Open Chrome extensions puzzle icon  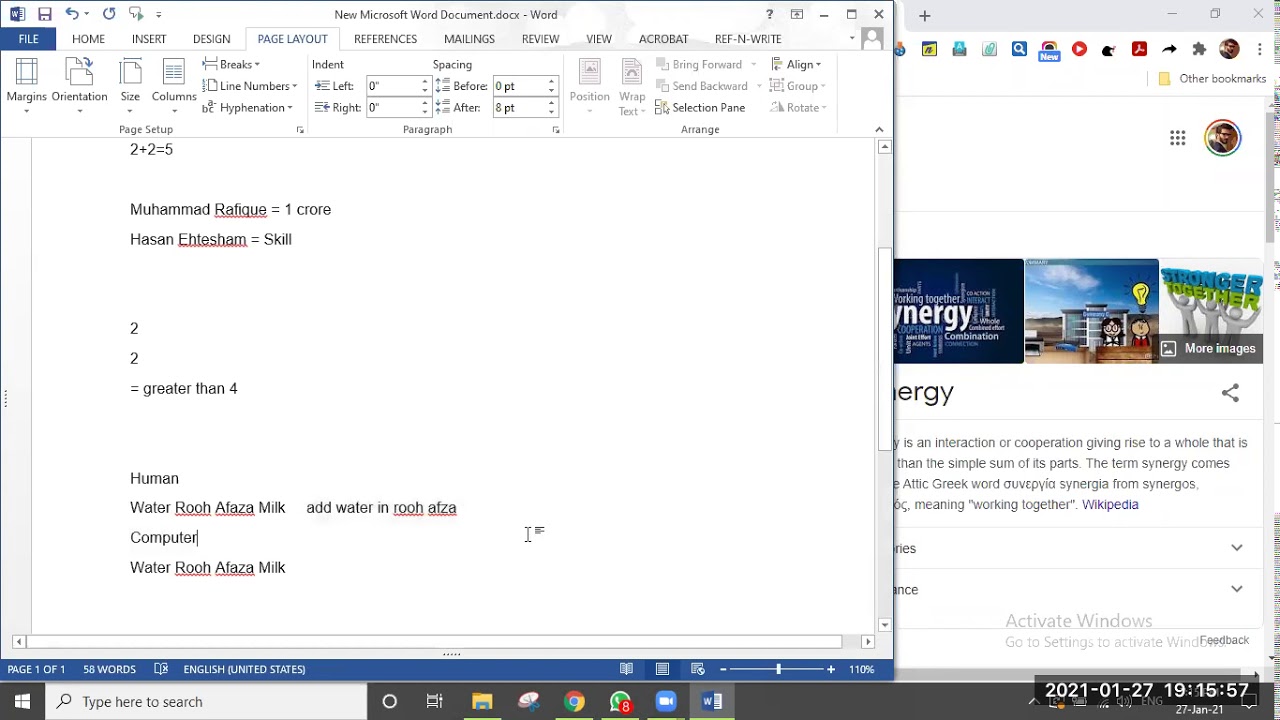coord(1200,49)
